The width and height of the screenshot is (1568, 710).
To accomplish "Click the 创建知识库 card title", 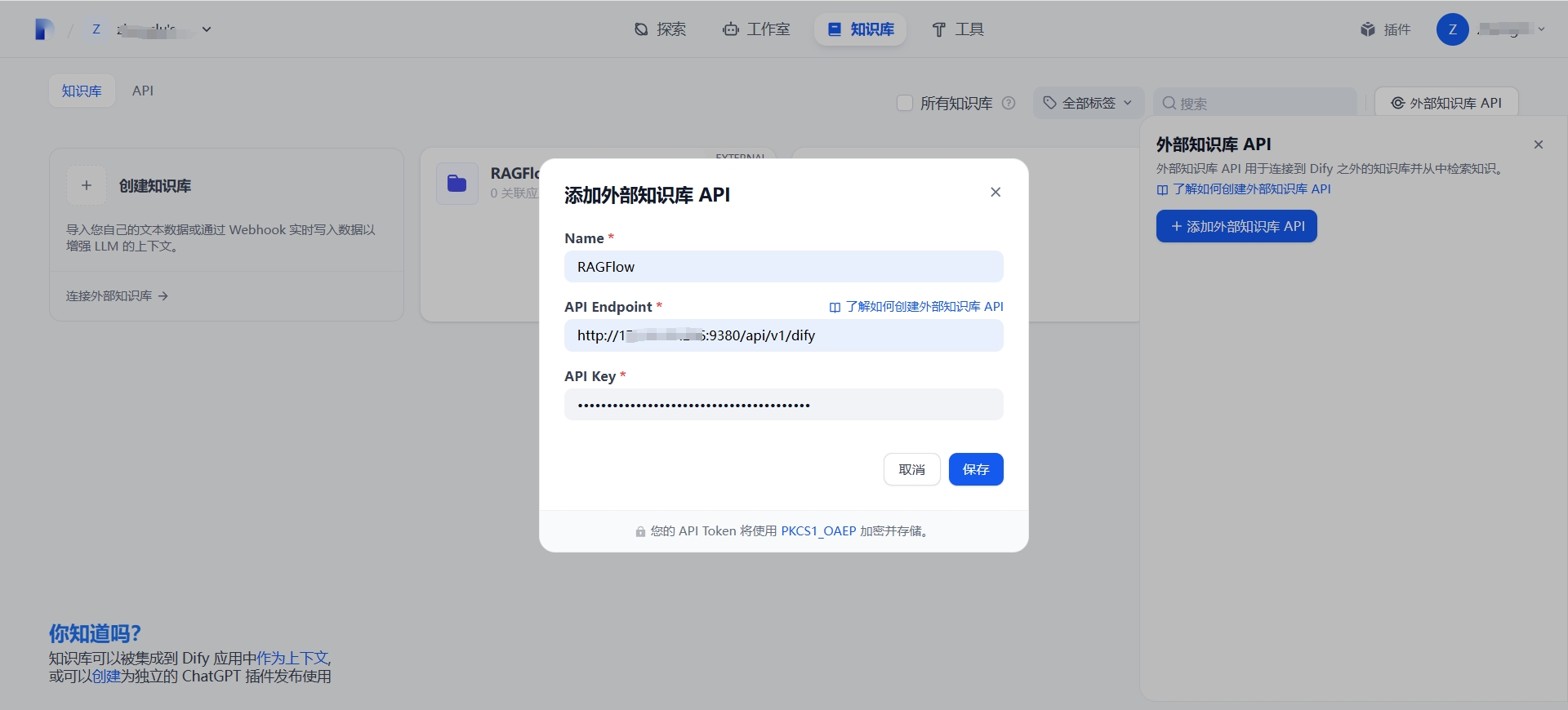I will click(155, 186).
